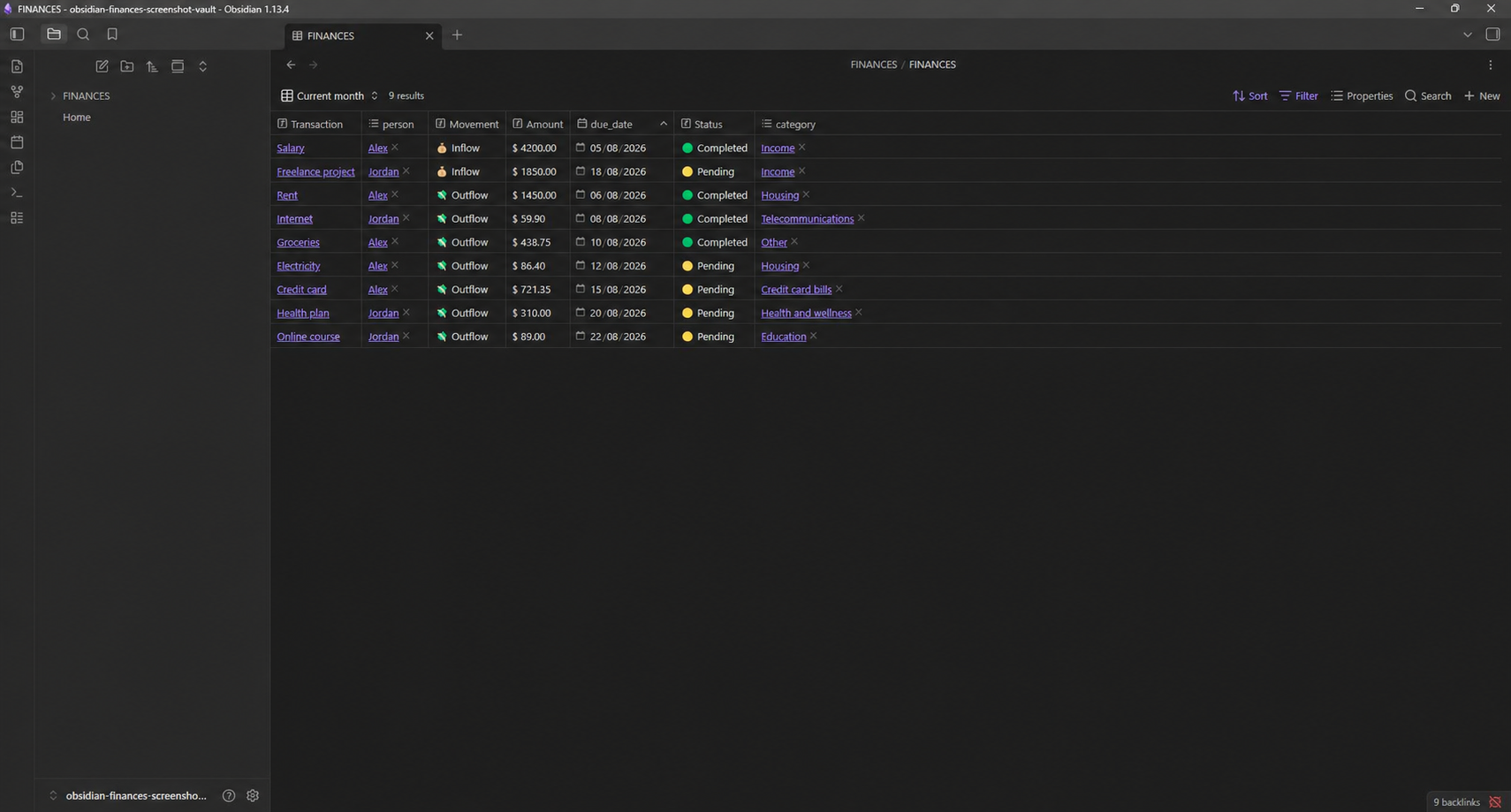Screen dimensions: 1511x812
Task: Click the Completed status in Salary row
Action: [x=714, y=148]
